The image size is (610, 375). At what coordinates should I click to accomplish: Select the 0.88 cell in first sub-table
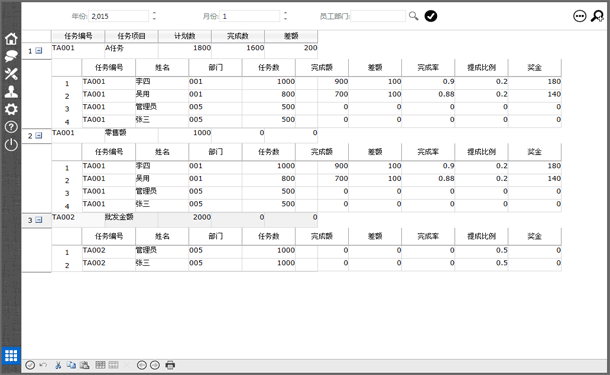point(428,96)
